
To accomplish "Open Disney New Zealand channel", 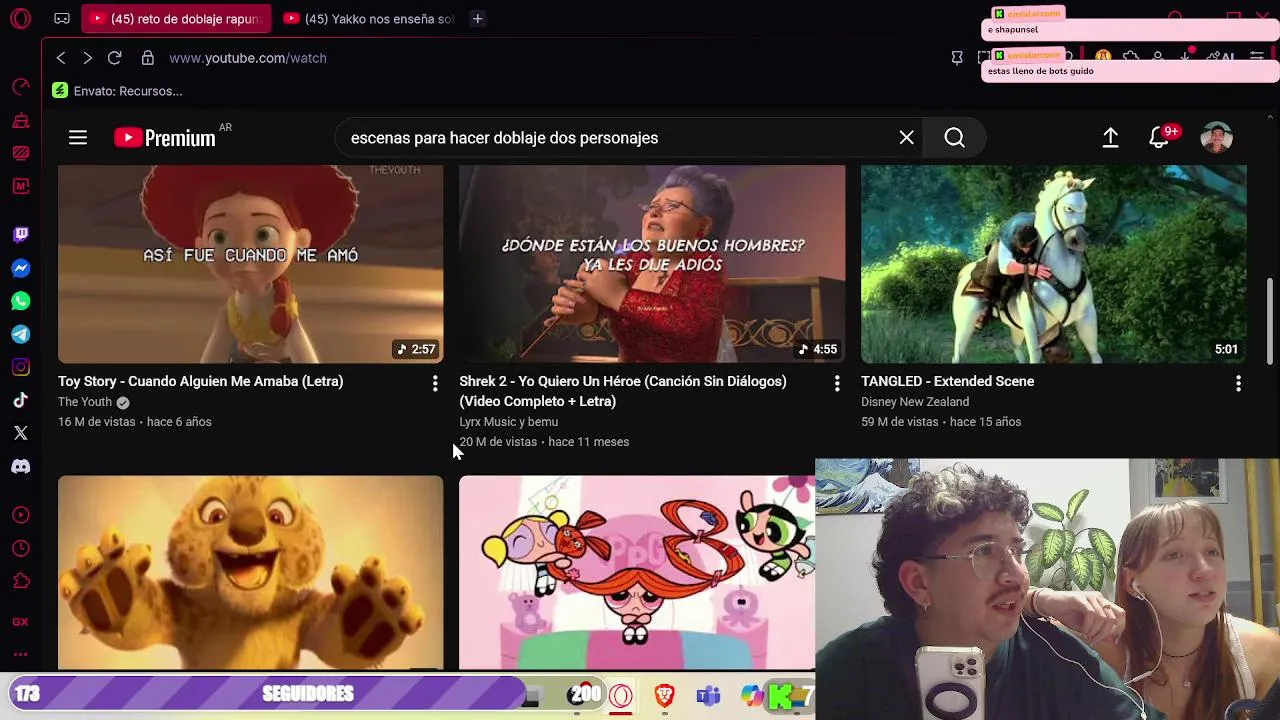I will 915,402.
